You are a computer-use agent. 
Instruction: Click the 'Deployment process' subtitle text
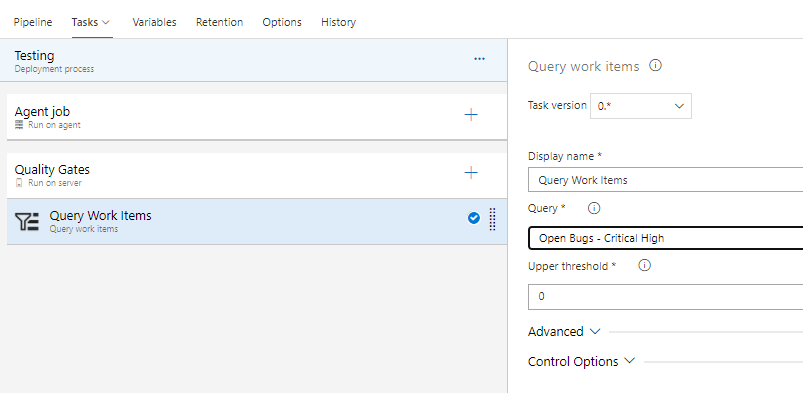click(54, 69)
